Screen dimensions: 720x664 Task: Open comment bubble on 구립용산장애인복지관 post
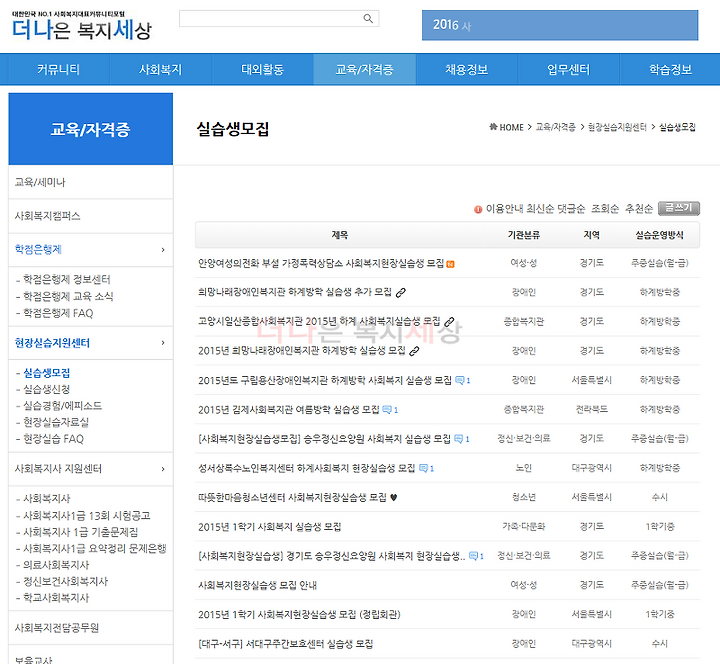462,380
